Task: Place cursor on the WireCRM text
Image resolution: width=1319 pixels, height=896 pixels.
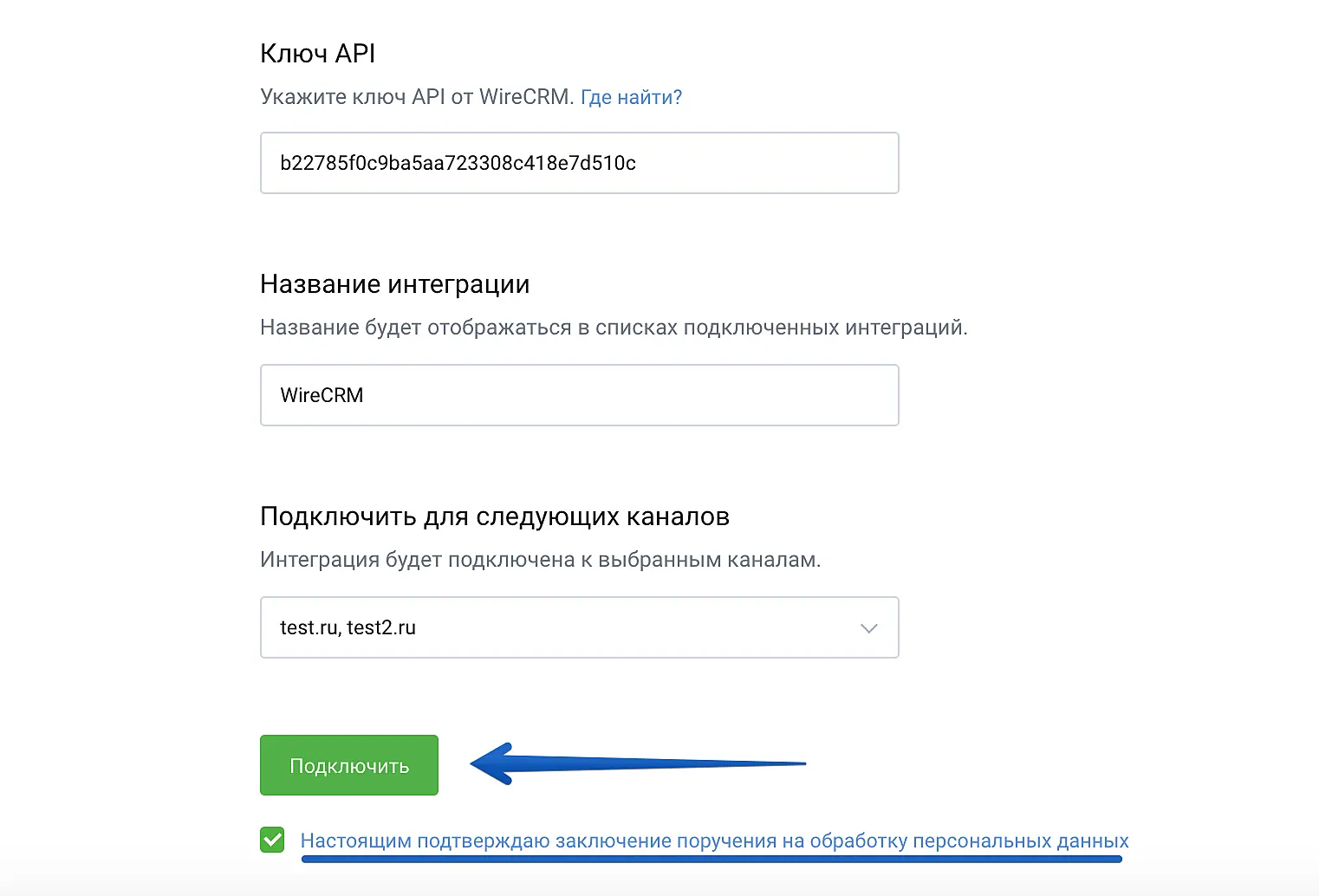Action: coord(322,395)
